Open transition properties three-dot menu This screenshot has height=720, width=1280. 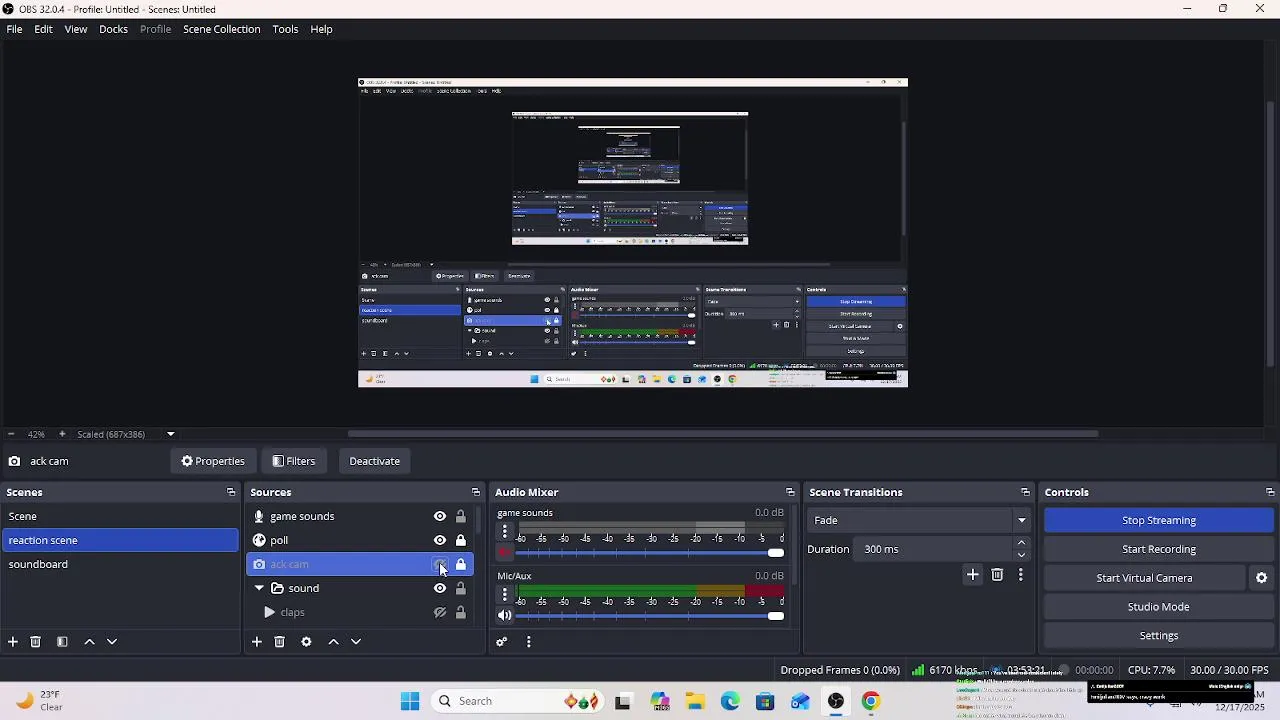[x=1021, y=575]
